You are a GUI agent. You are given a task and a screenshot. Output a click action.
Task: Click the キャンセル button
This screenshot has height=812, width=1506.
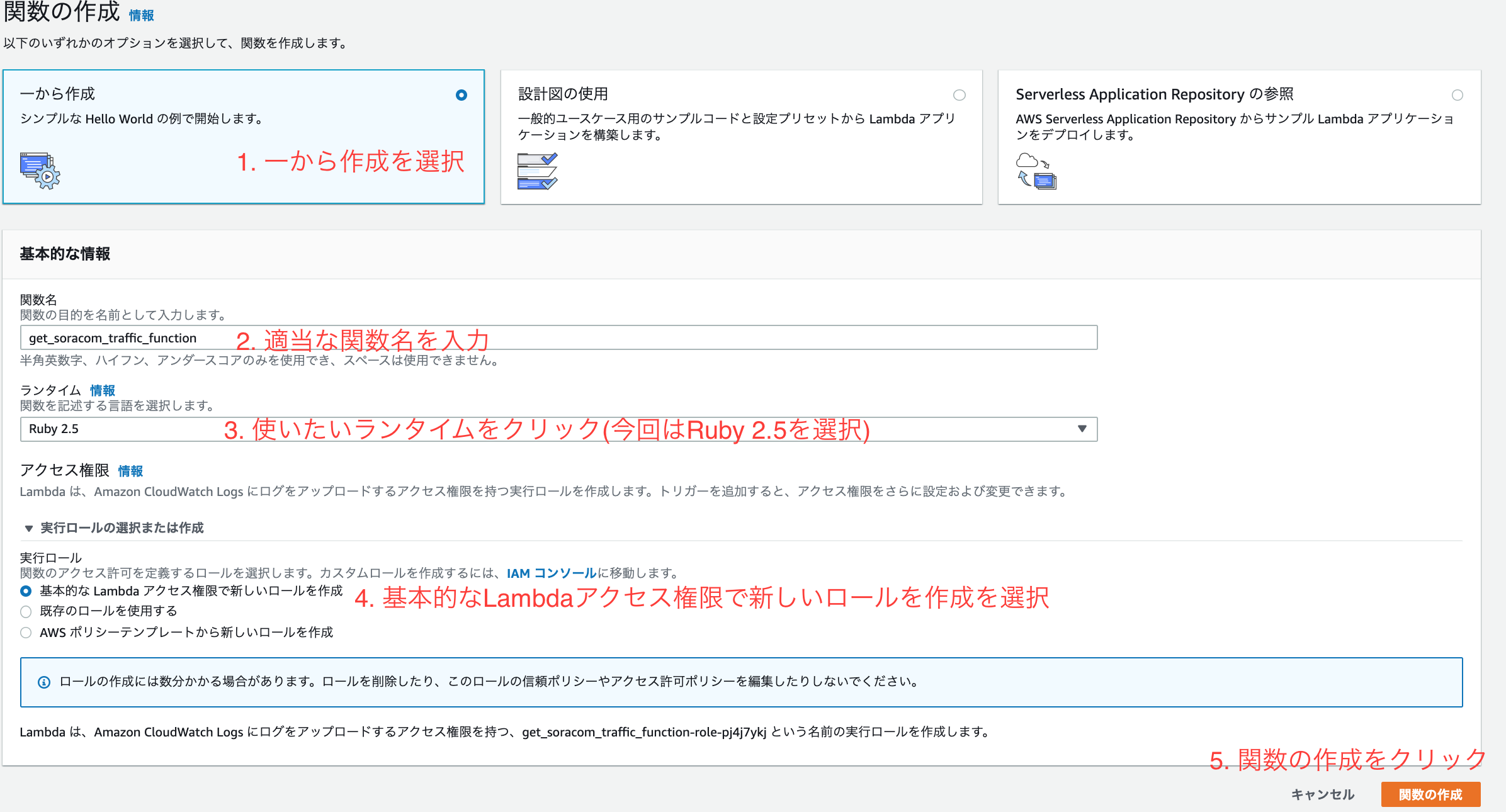coord(1323,794)
